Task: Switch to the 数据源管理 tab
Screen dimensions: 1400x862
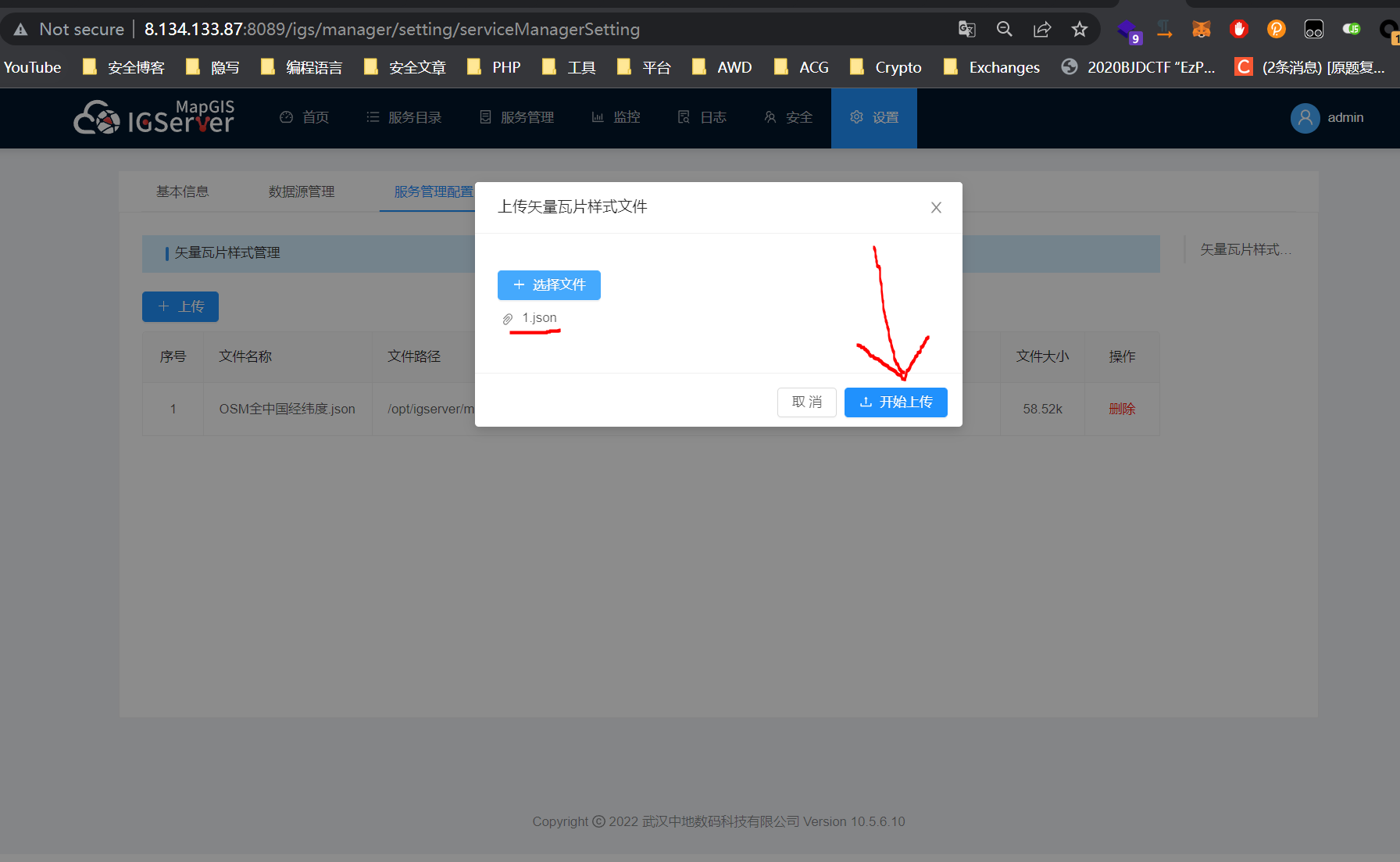Action: point(302,191)
